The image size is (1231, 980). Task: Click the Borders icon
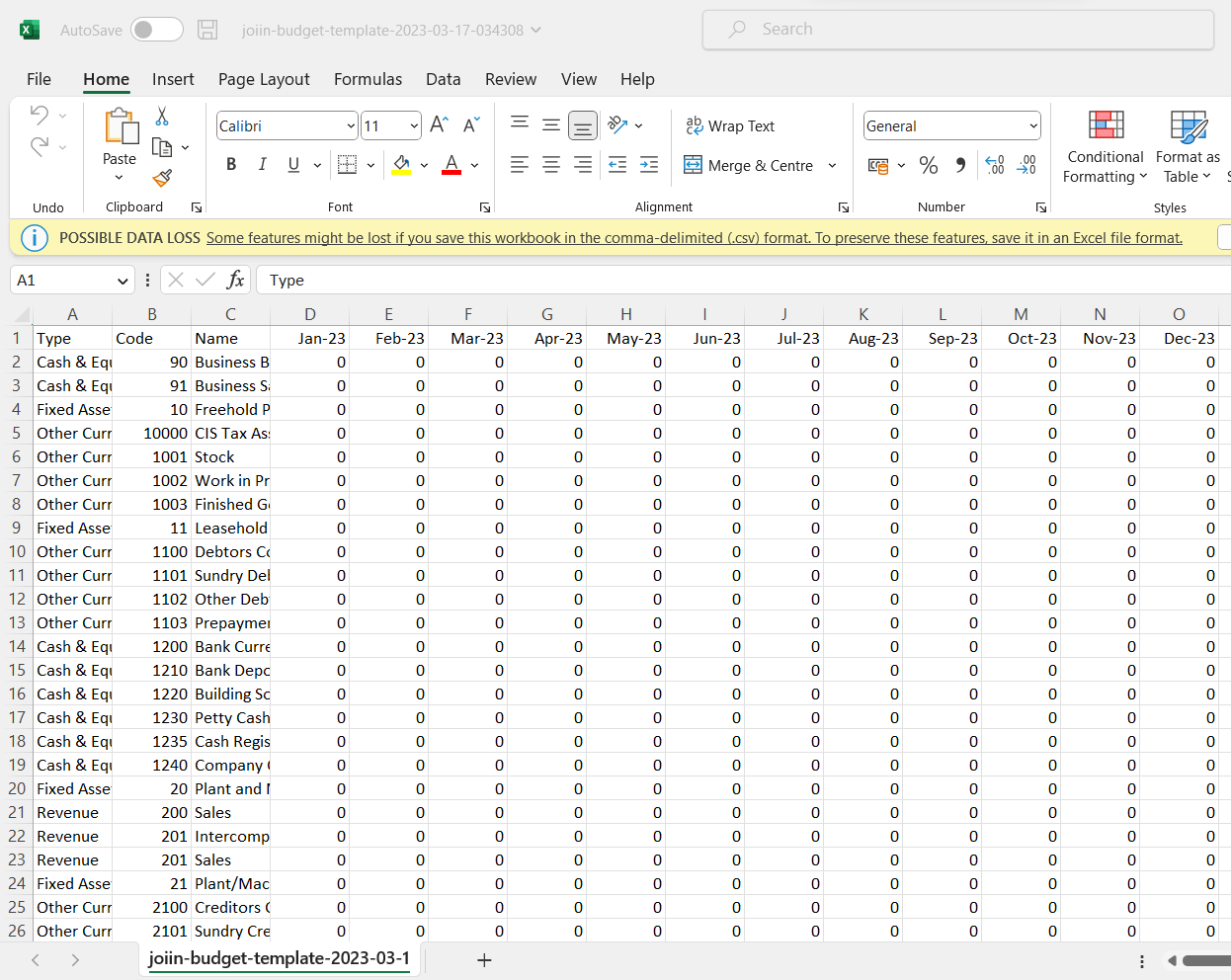(x=347, y=164)
